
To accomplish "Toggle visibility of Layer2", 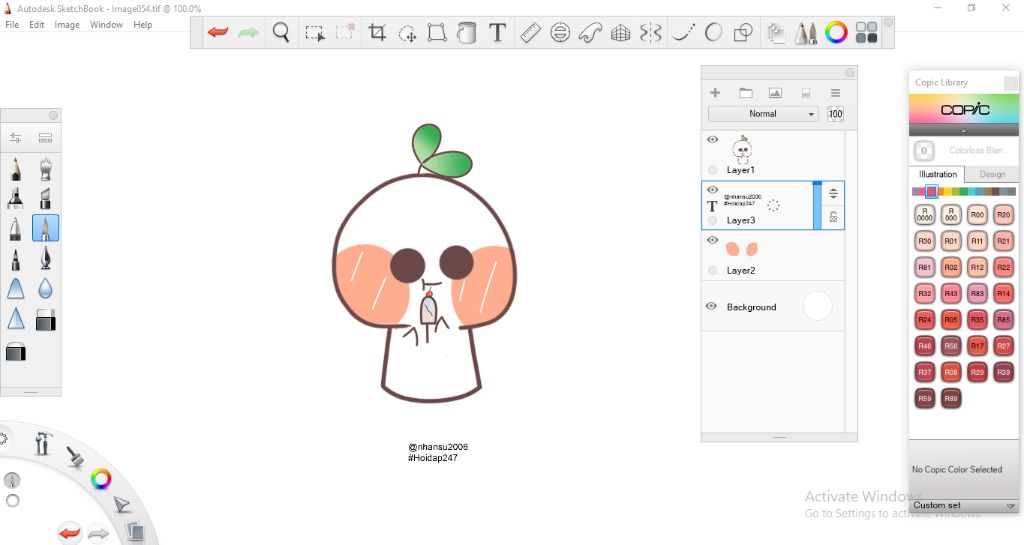I will coord(713,240).
